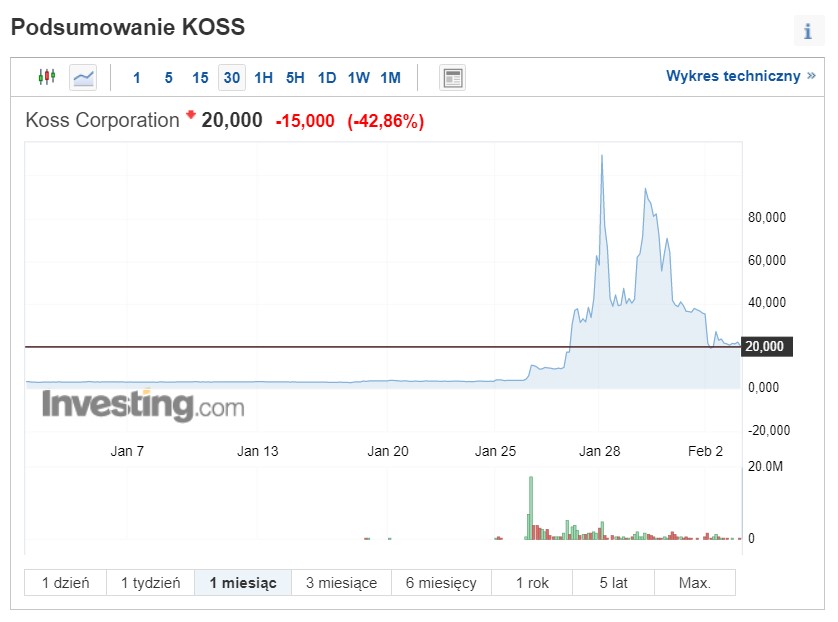Click the tallest green volume bar
The image size is (838, 622).
click(531, 508)
